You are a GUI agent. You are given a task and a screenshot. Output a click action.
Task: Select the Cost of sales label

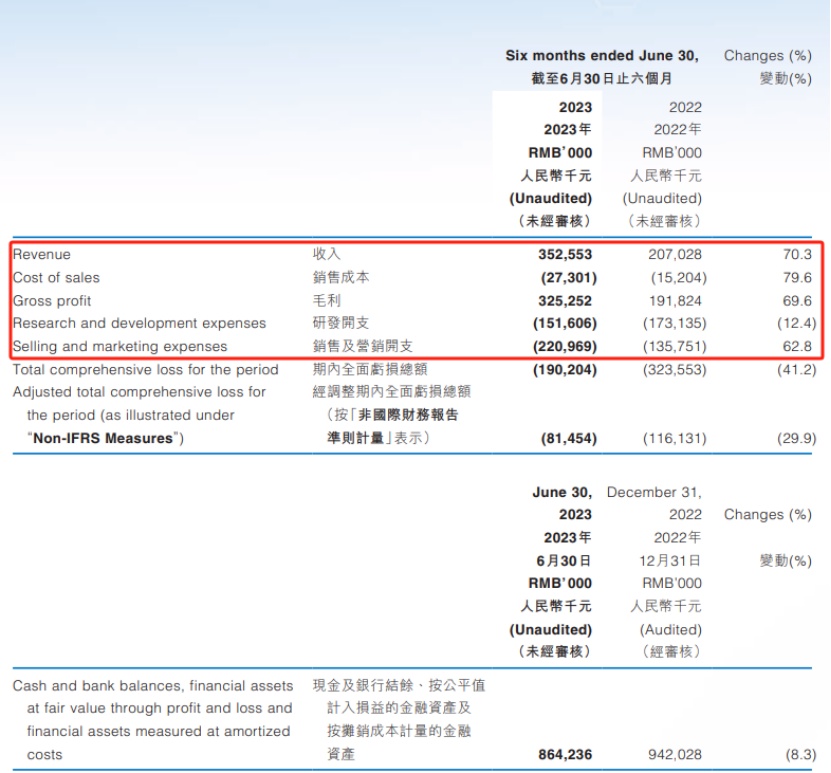point(56,278)
